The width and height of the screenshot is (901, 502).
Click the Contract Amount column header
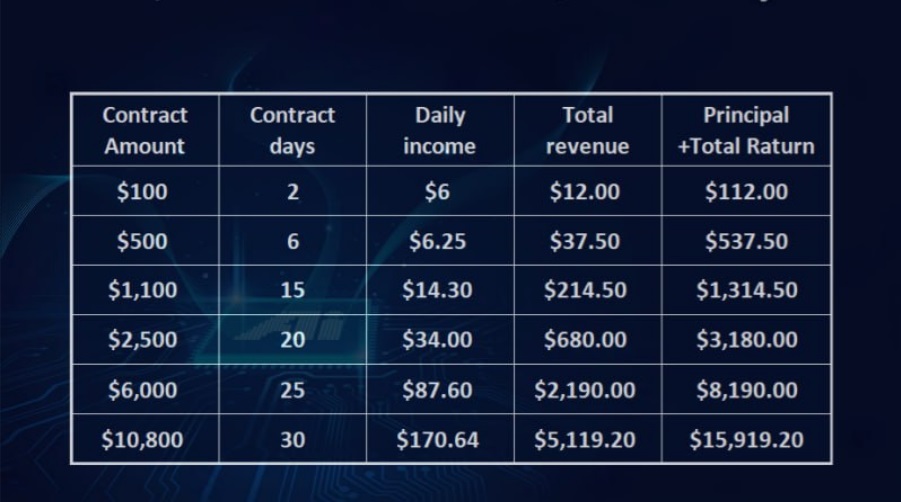coord(144,130)
